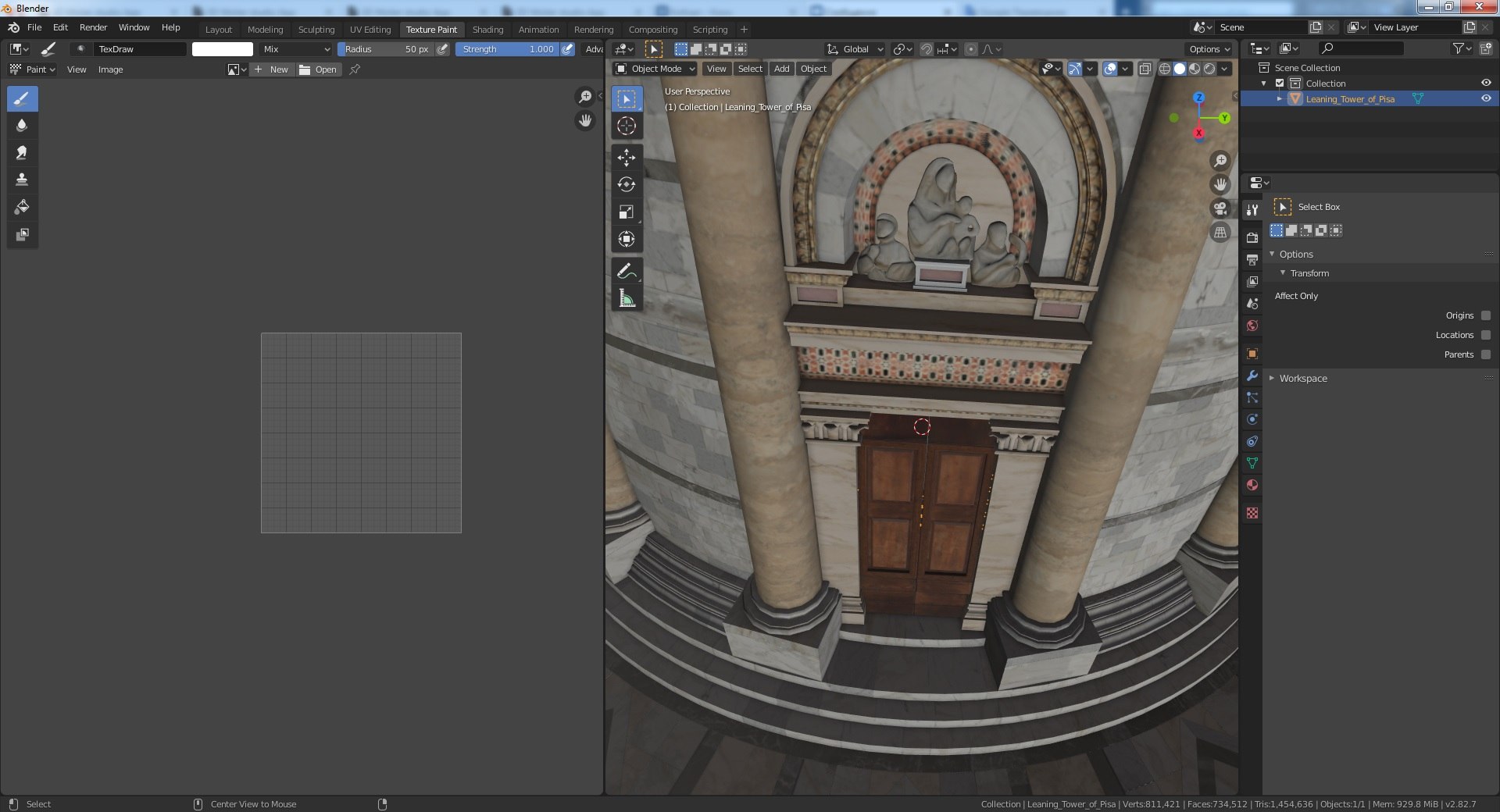Click Open to load an image

pos(319,69)
